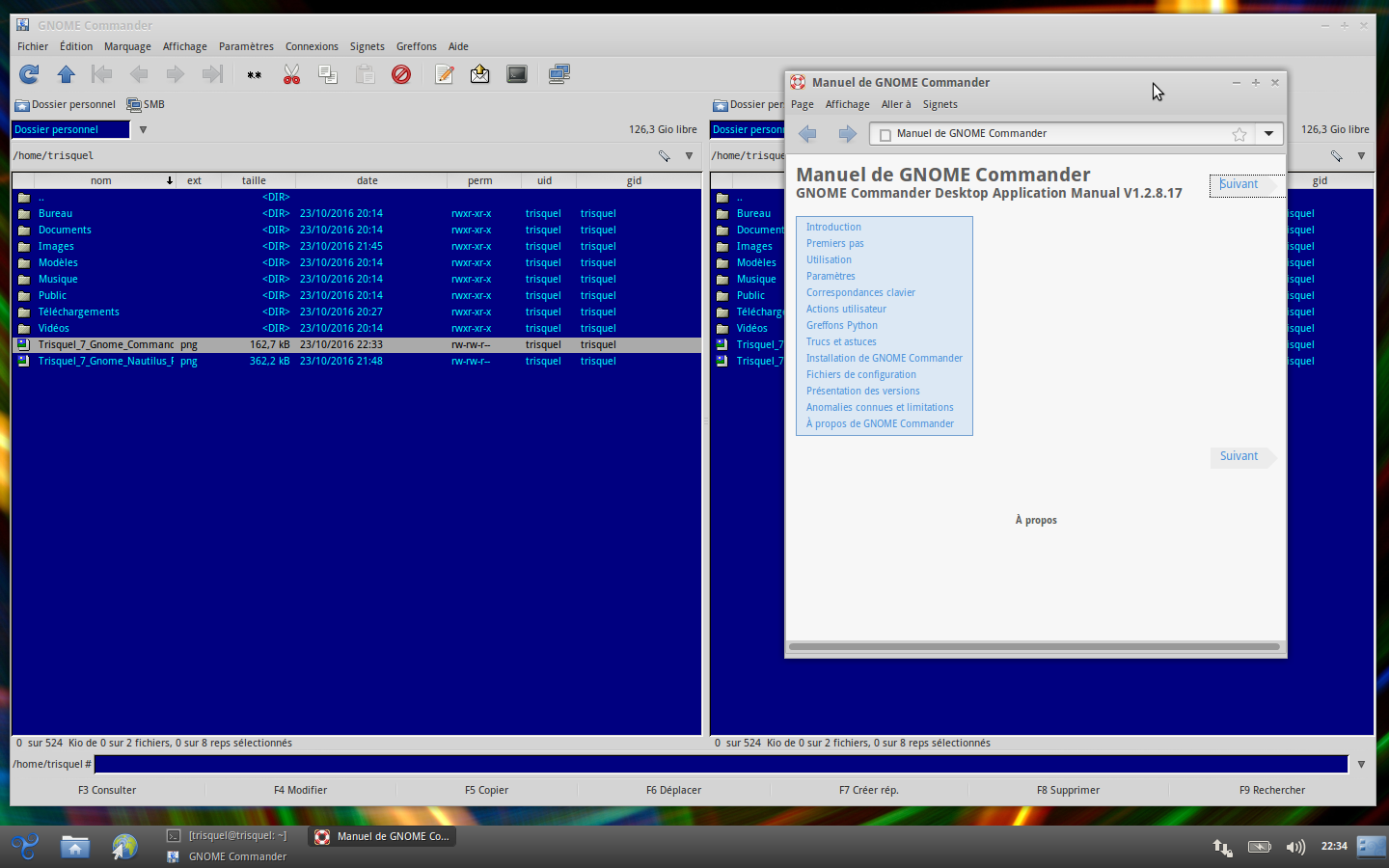This screenshot has width=1389, height=868.
Task: Open right pane directory history dropdown
Action: pyautogui.click(x=1361, y=155)
